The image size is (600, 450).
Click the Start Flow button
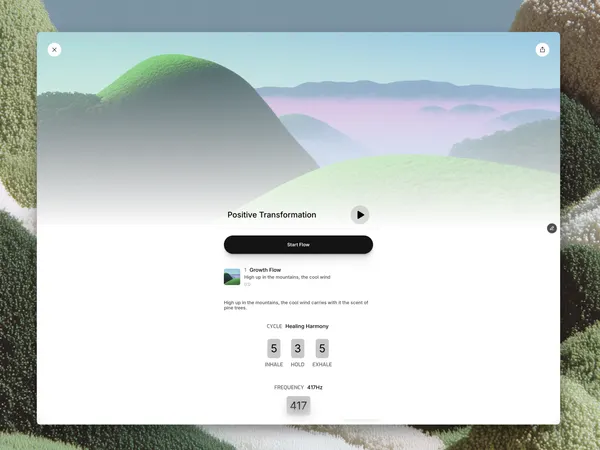coord(298,245)
